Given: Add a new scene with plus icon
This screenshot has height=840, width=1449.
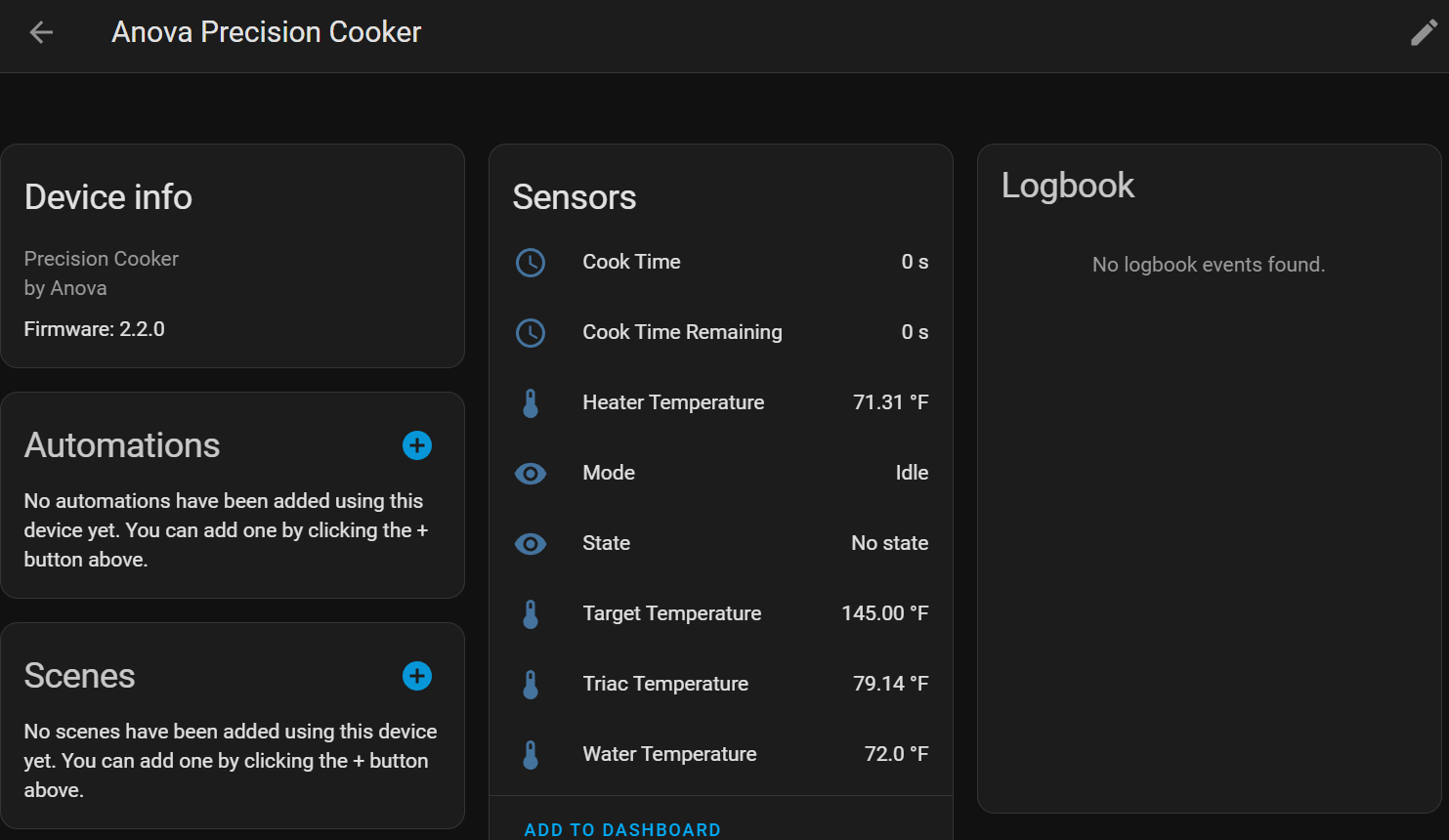Looking at the screenshot, I should tap(417, 676).
